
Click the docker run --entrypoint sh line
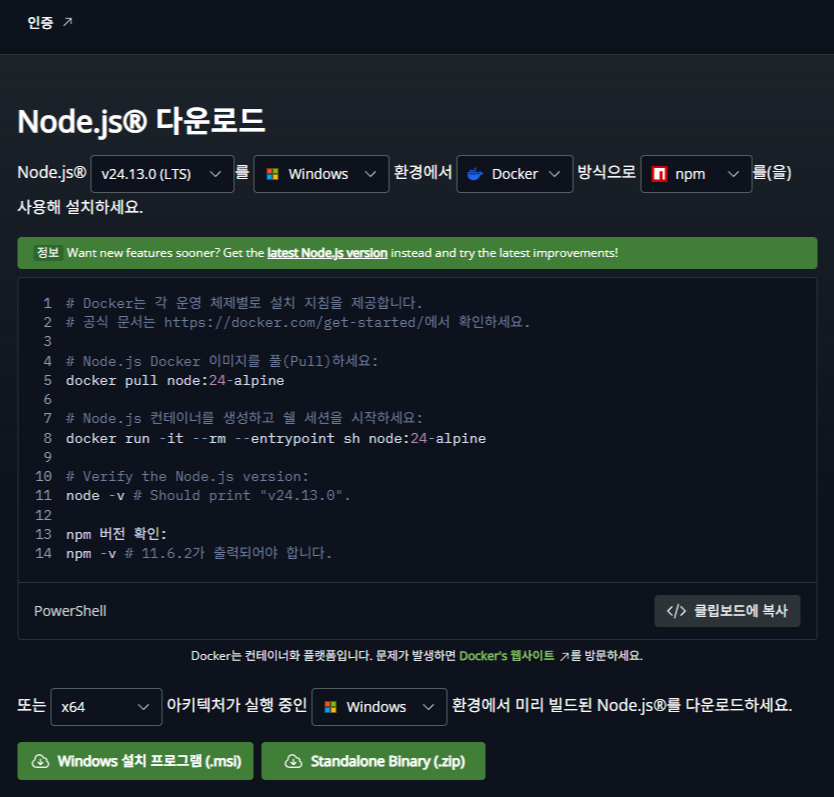coord(276,438)
